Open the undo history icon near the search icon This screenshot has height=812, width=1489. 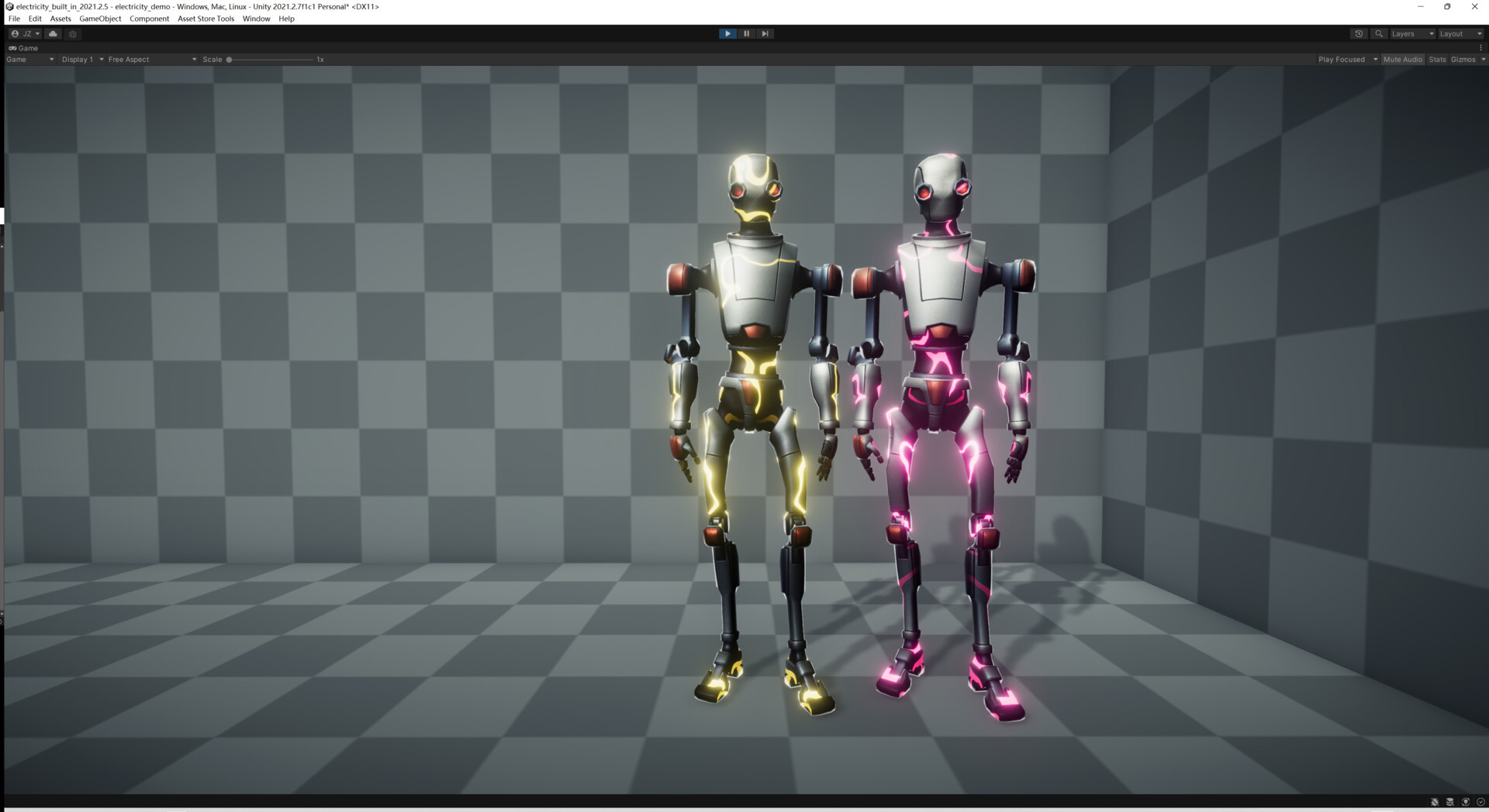(x=1359, y=33)
